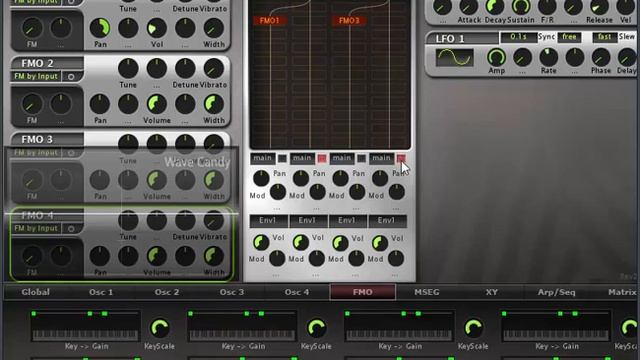This screenshot has height=360, width=640.
Task: Click the FMO 2 Tune knob
Action: pyautogui.click(x=128, y=69)
